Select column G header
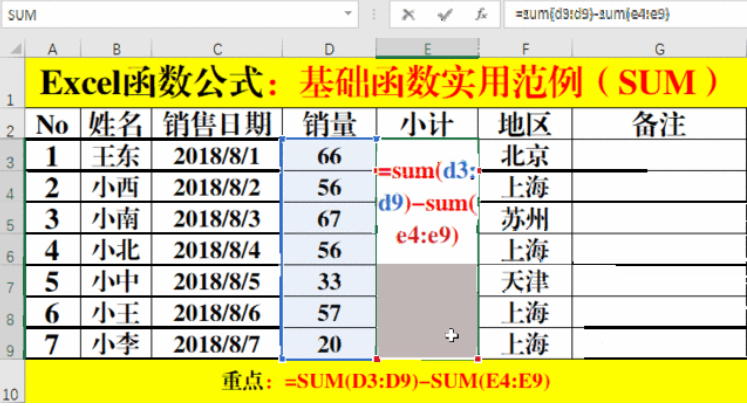The image size is (747, 406). click(659, 49)
